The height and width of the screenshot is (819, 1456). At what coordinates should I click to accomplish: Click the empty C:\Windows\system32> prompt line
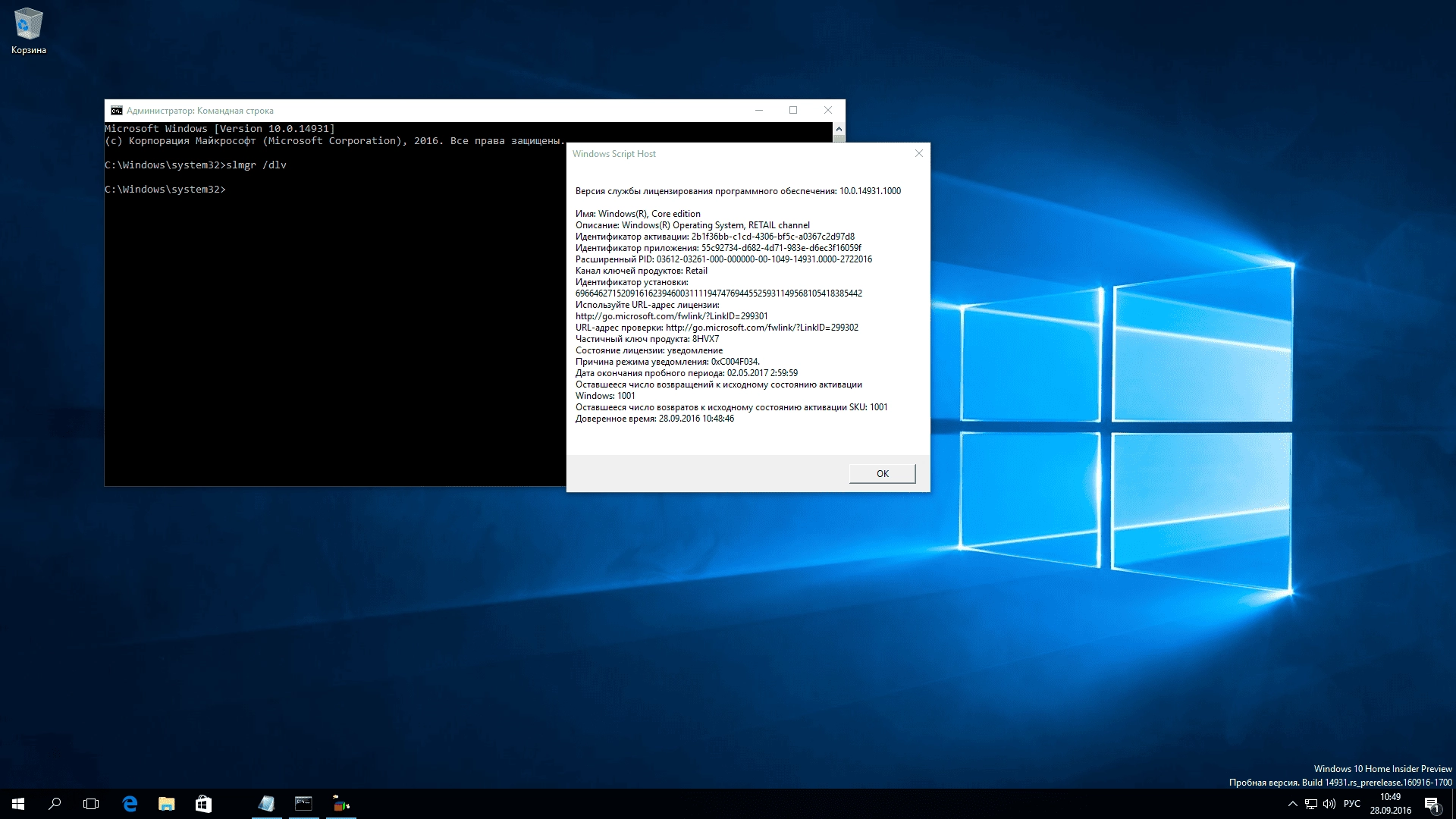coord(165,190)
